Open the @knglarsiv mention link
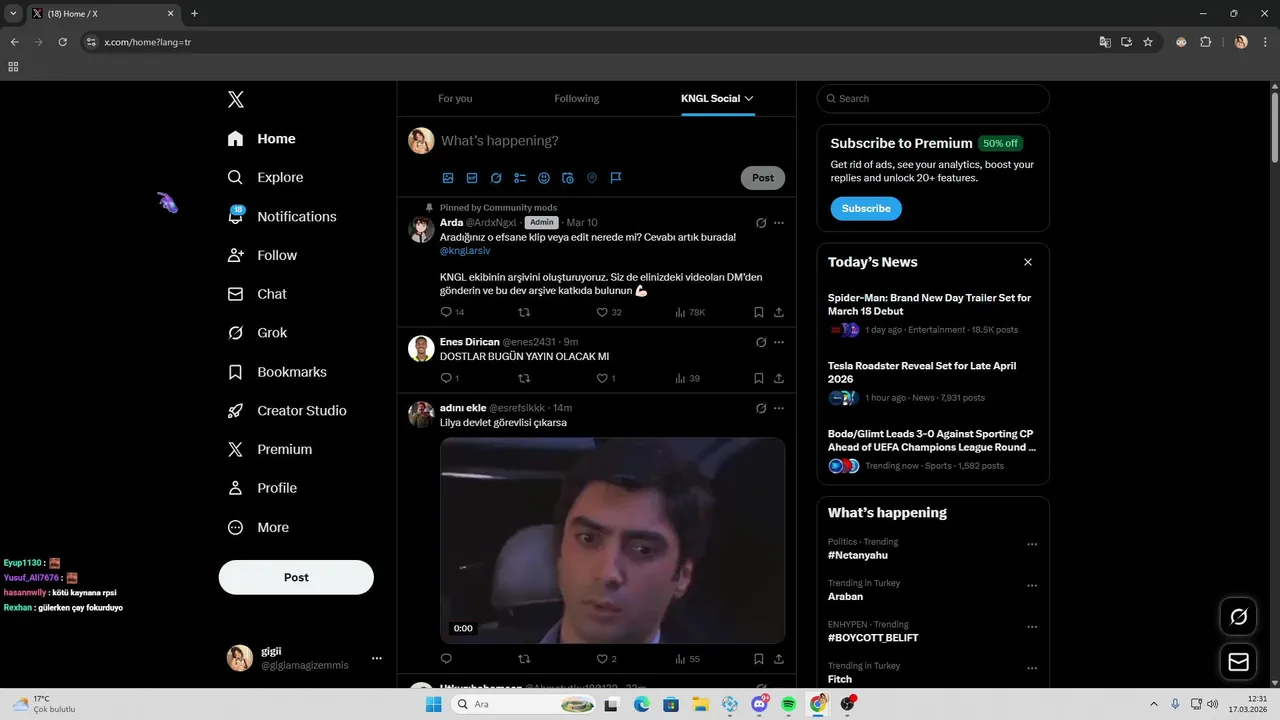Image resolution: width=1280 pixels, height=720 pixels. click(x=465, y=251)
